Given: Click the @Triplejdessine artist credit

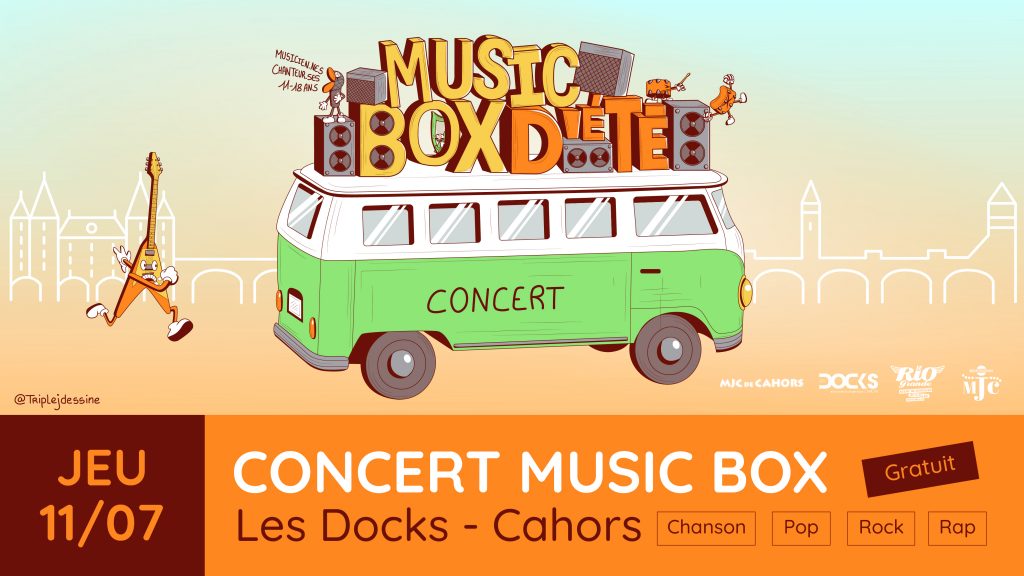Looking at the screenshot, I should (x=57, y=400).
